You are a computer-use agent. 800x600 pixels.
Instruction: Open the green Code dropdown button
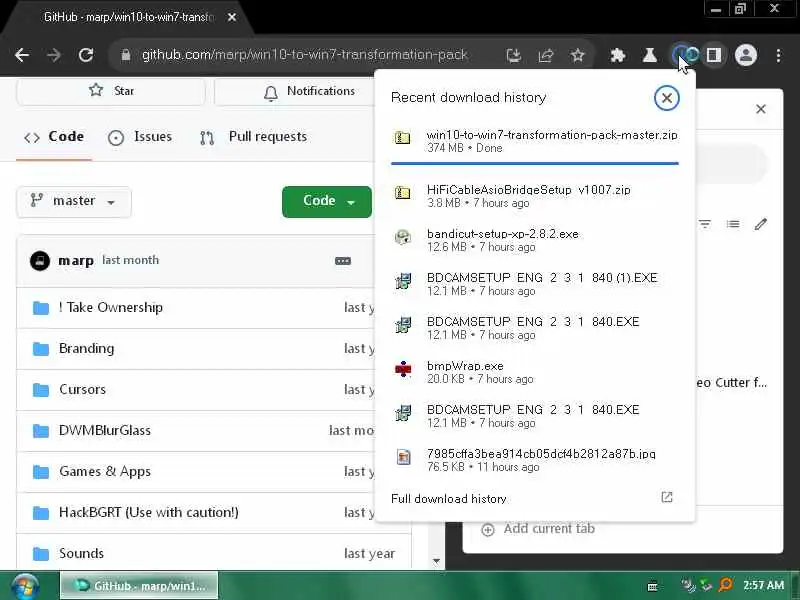(327, 202)
